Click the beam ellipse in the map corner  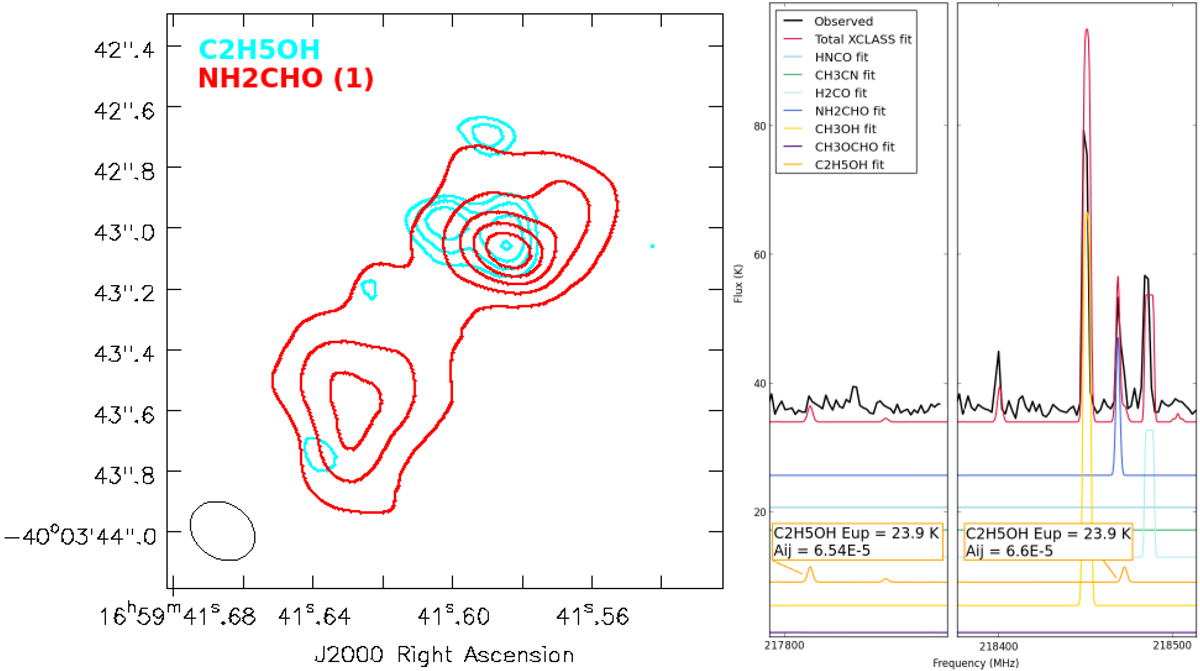point(222,529)
